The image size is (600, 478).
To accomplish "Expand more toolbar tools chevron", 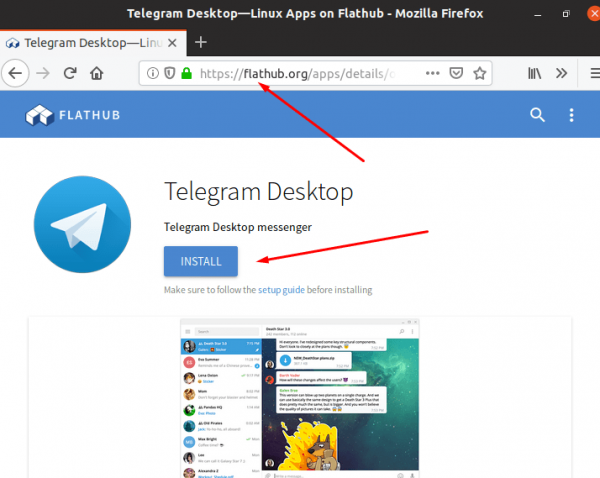I will (x=561, y=73).
